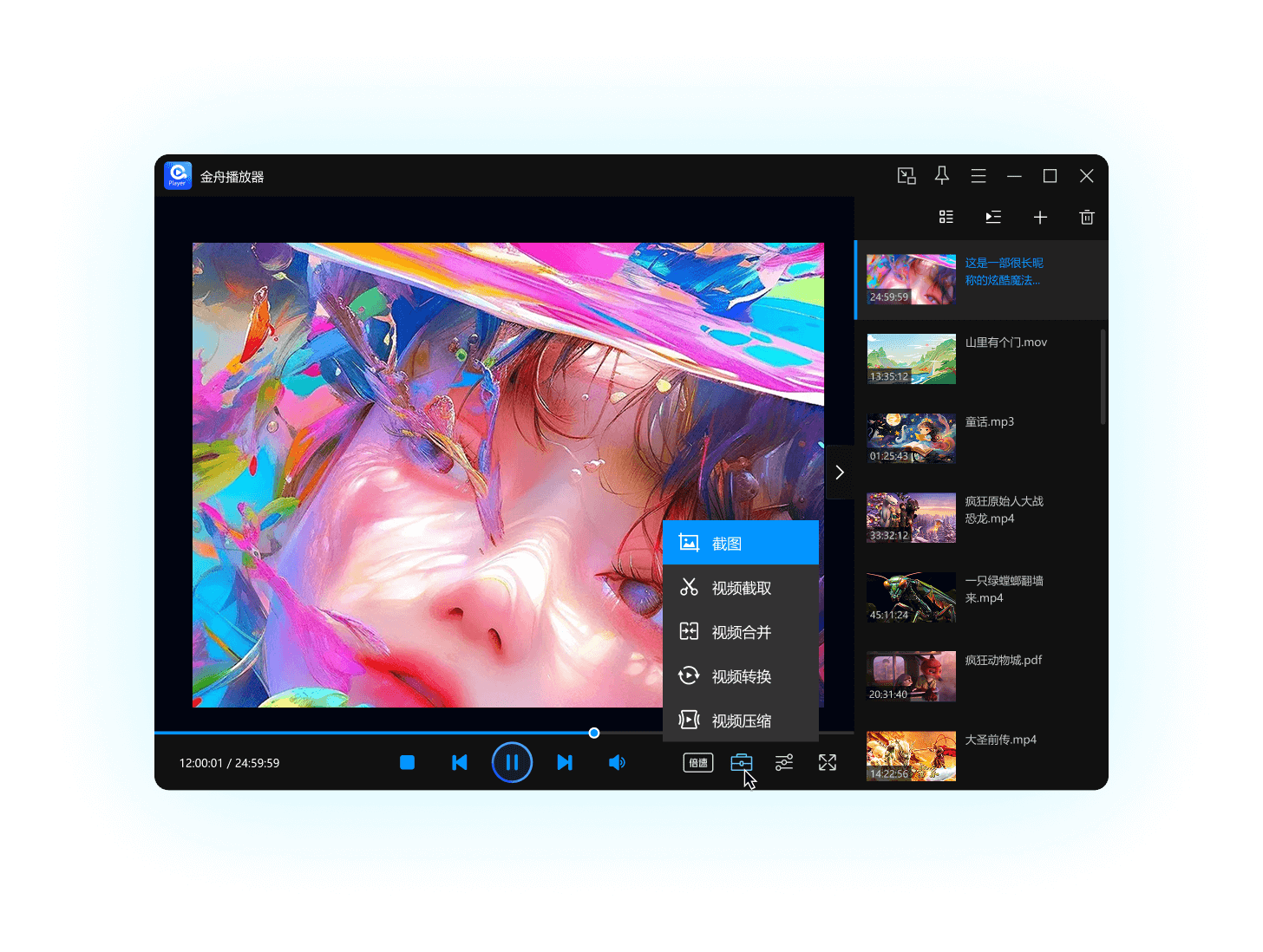The width and height of the screenshot is (1263, 952).
Task: Choose 视频截取 from the toolbox menu
Action: pos(740,588)
